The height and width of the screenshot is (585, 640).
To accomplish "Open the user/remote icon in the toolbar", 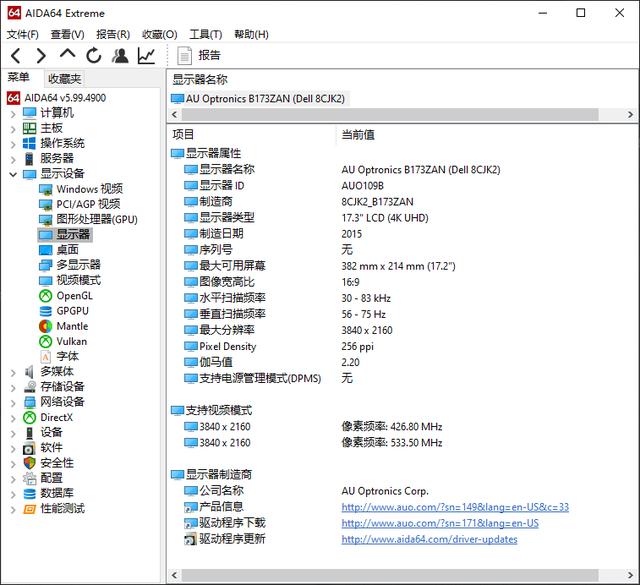I will [120, 56].
